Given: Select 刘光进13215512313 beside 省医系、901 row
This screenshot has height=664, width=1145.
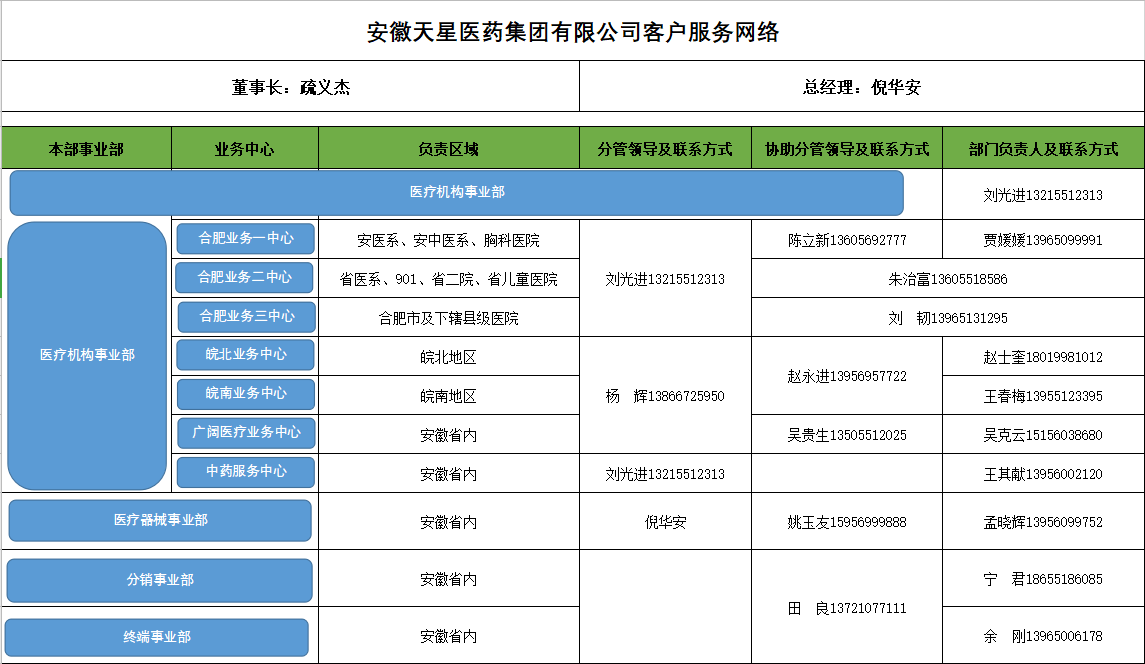Looking at the screenshot, I should tap(665, 279).
